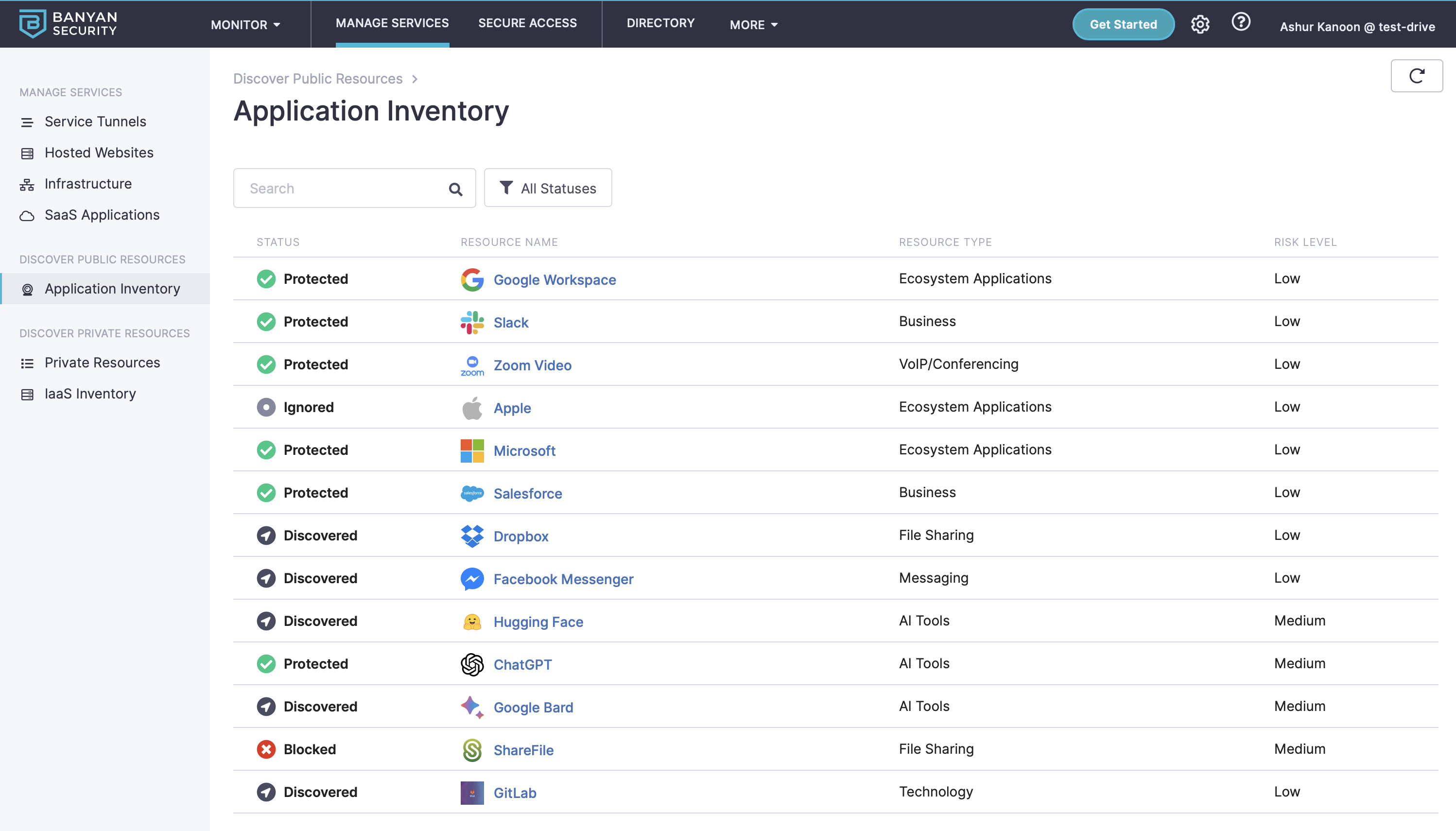Open the help question mark icon
This screenshot has height=831, width=1456.
[1241, 22]
